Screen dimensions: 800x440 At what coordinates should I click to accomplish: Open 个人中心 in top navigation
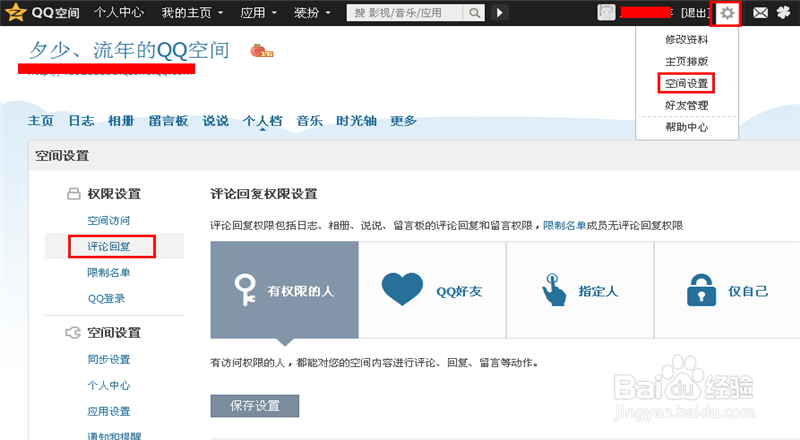point(118,12)
